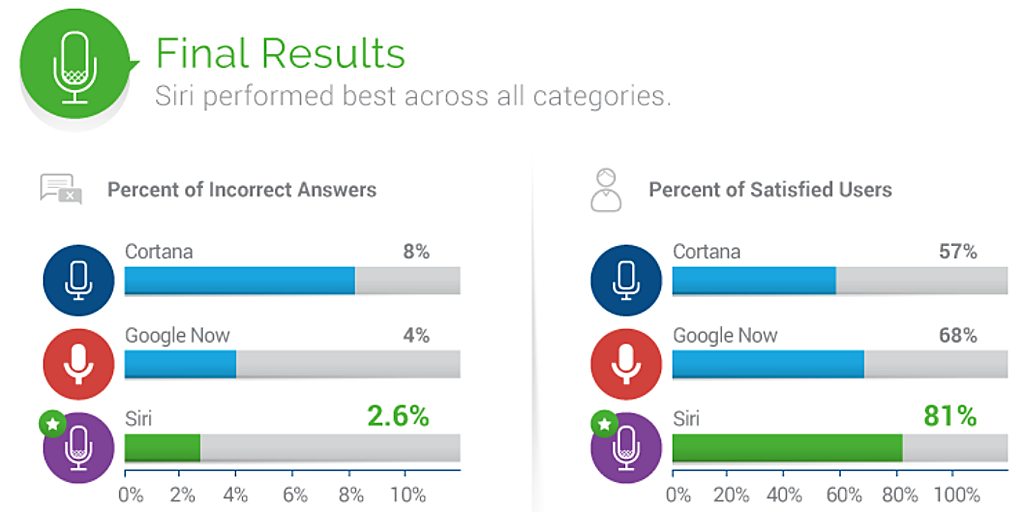Click Siri's purple microphone icon under Satisfied Users
Image resolution: width=1024 pixels, height=512 pixels.
tap(626, 446)
